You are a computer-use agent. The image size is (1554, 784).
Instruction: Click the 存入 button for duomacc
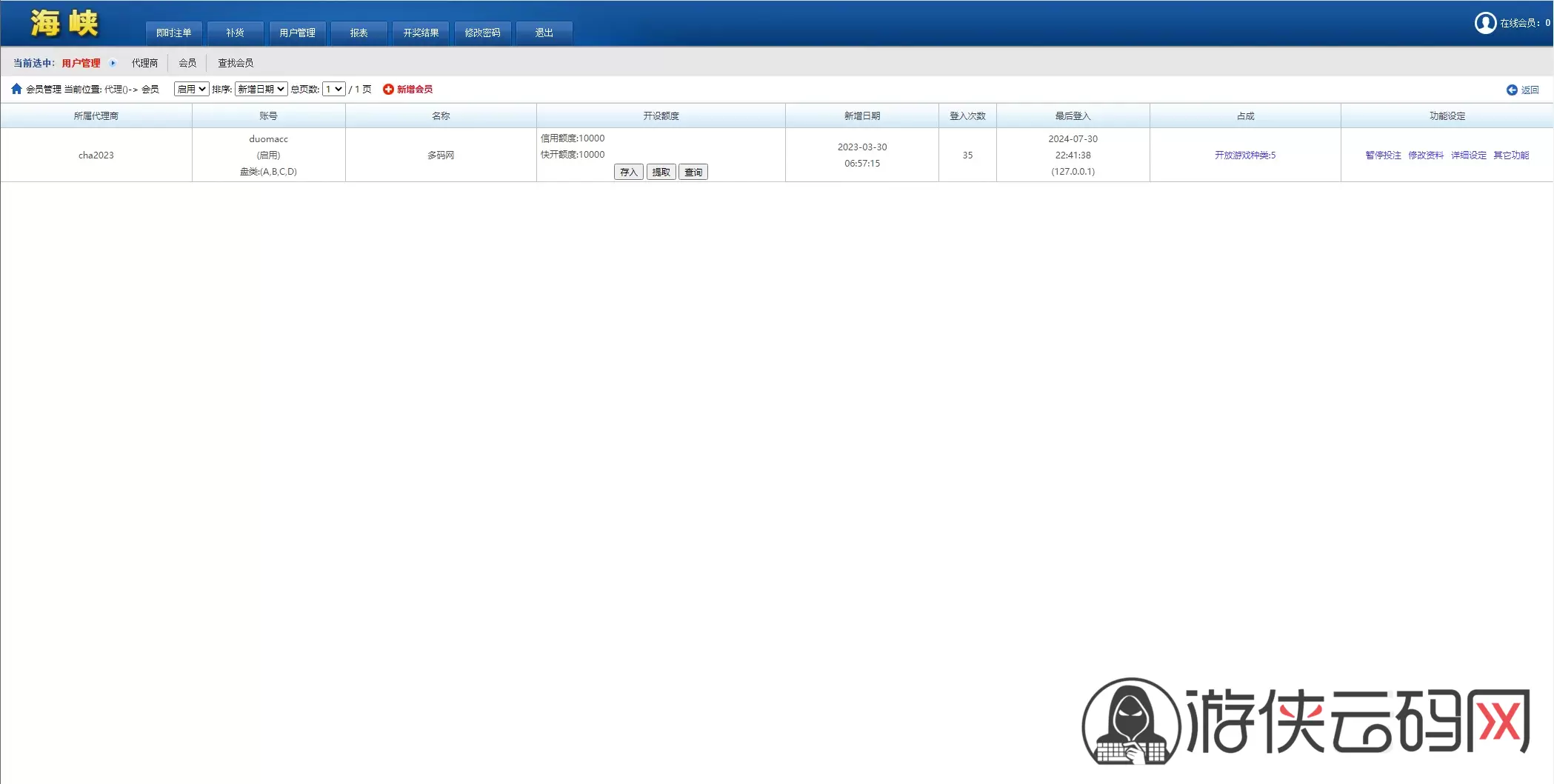pos(629,172)
